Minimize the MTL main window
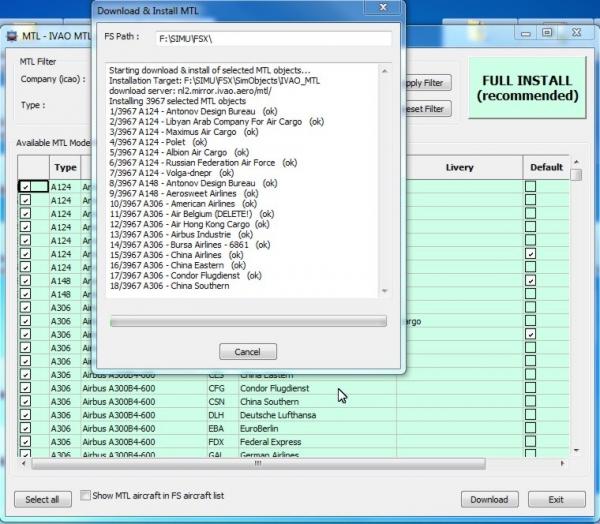 [526, 33]
